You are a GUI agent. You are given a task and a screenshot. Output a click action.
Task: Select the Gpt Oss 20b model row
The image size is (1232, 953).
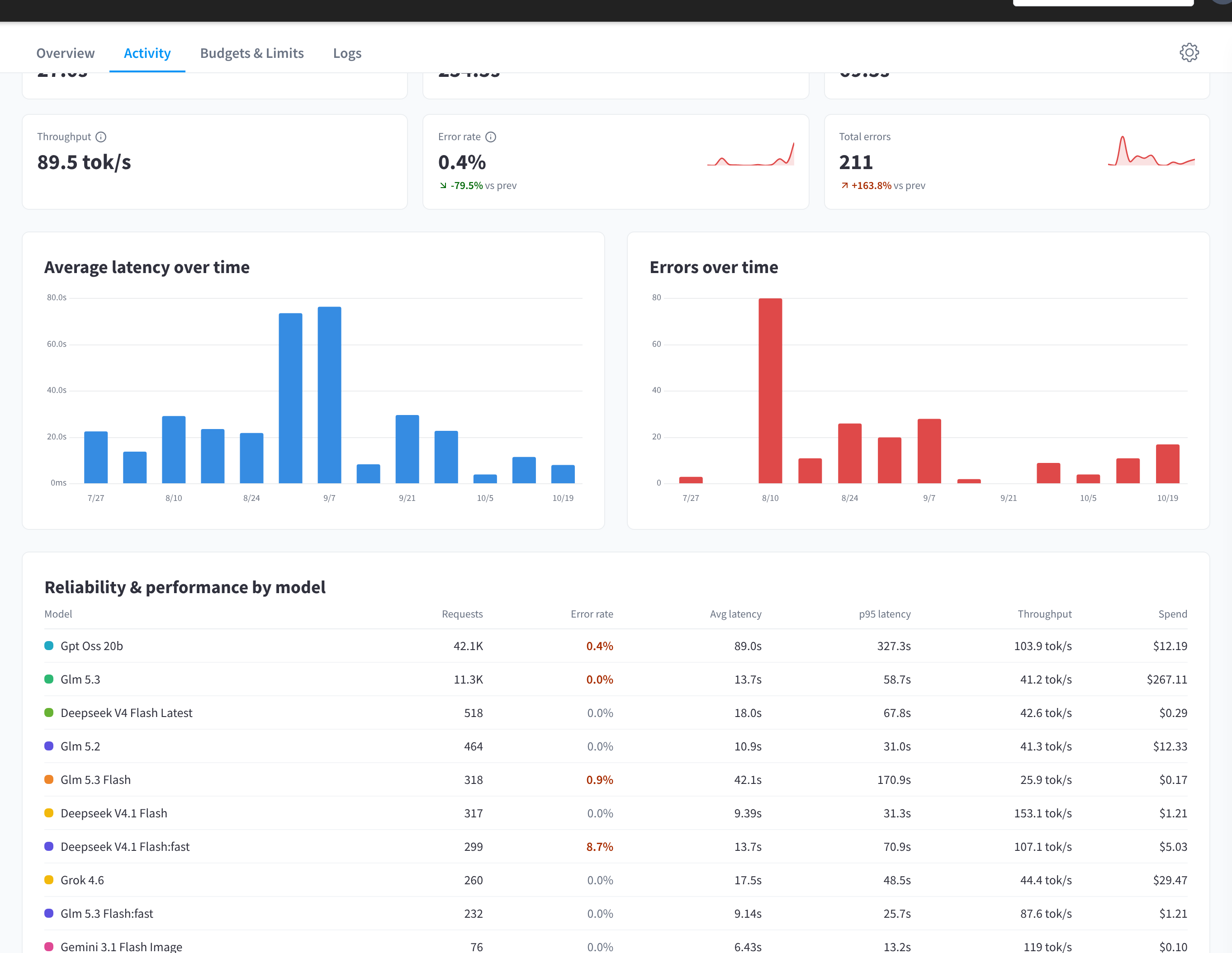616,646
